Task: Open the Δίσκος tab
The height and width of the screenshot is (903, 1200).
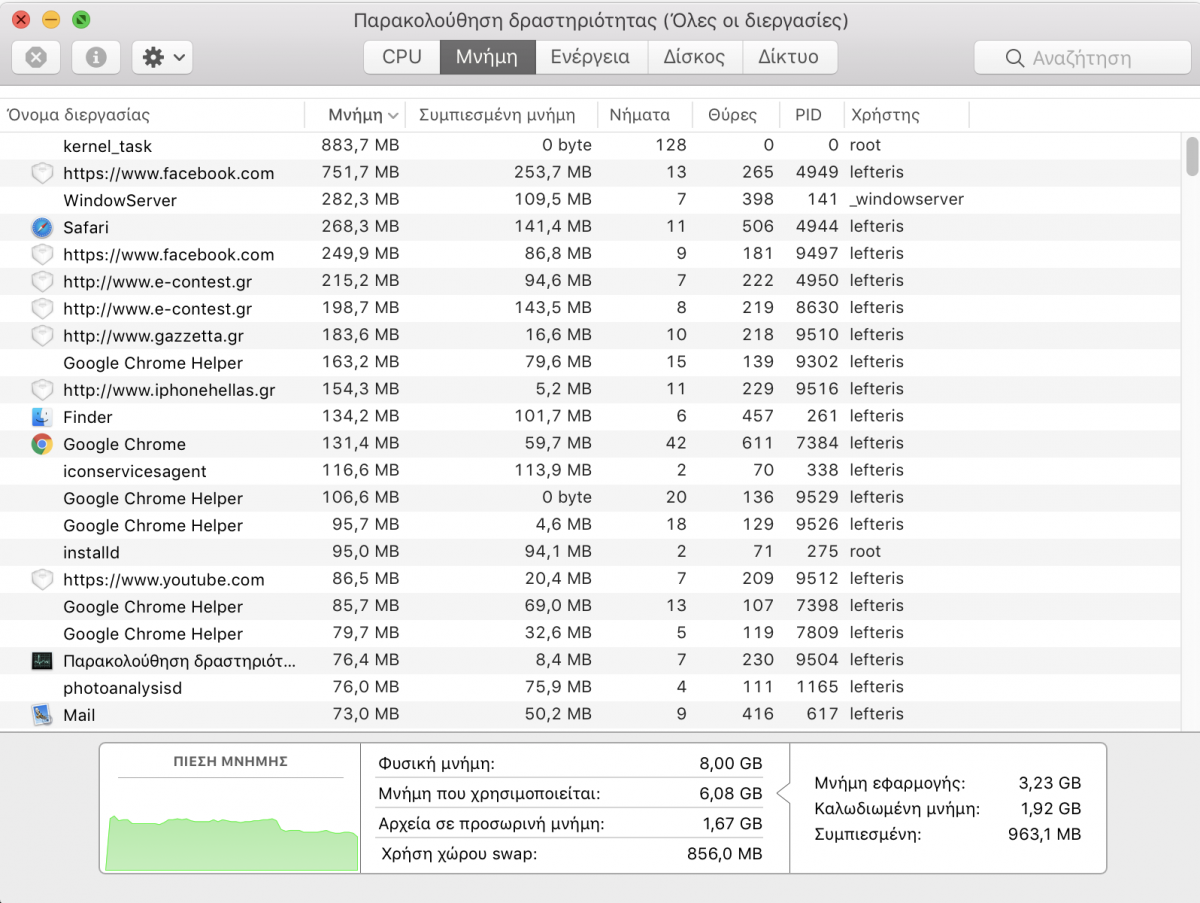Action: click(694, 57)
